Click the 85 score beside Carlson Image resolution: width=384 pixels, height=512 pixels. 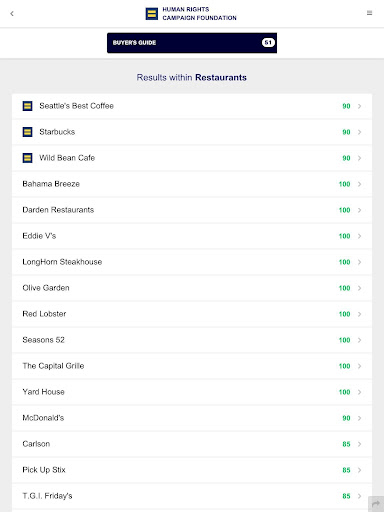tap(346, 444)
